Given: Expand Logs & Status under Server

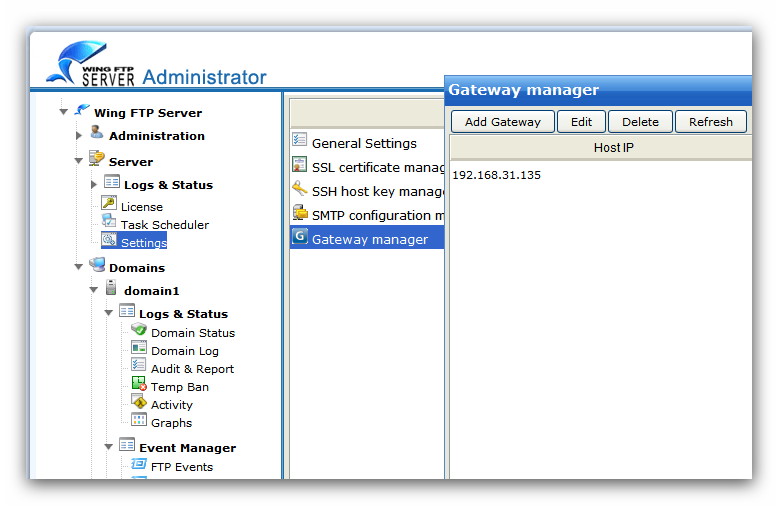Looking at the screenshot, I should tap(94, 185).
